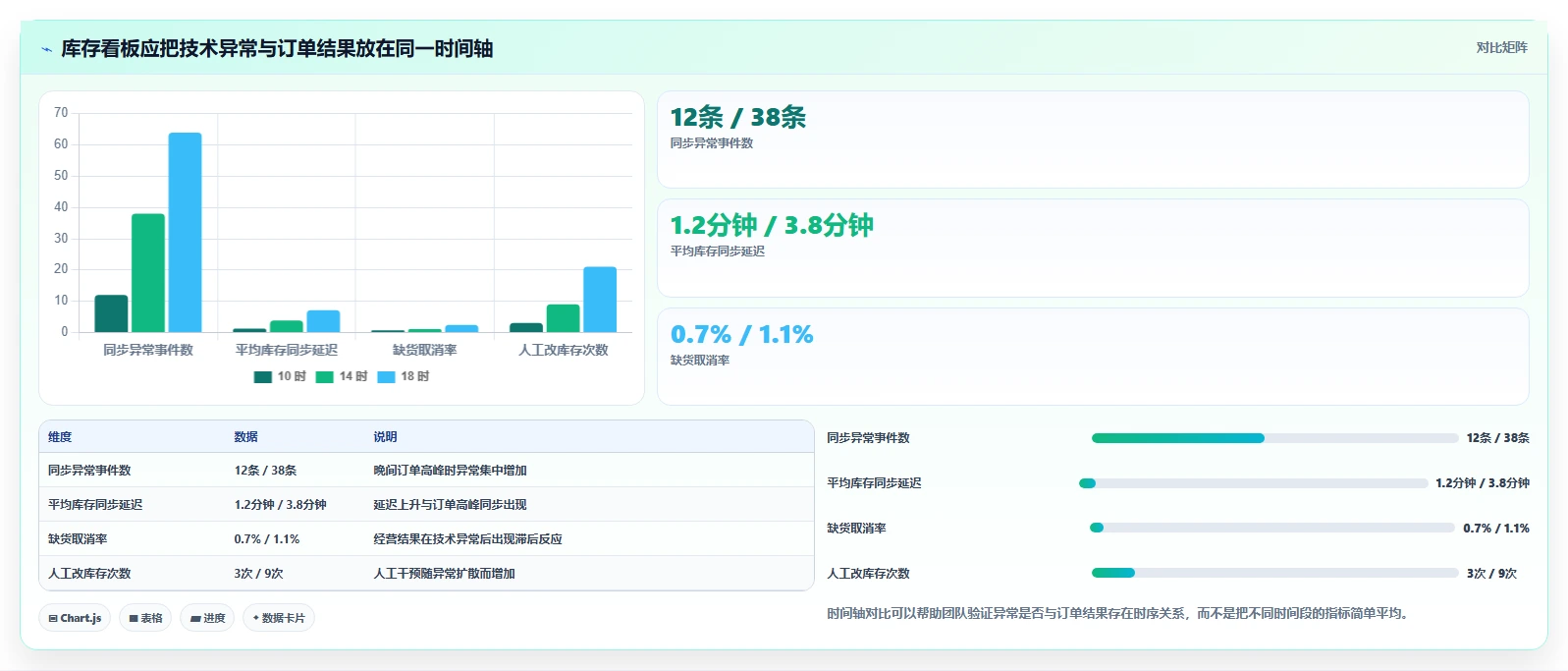Open the 12条 / 38条 stat card
1568x671 pixels.
pos(1093,140)
